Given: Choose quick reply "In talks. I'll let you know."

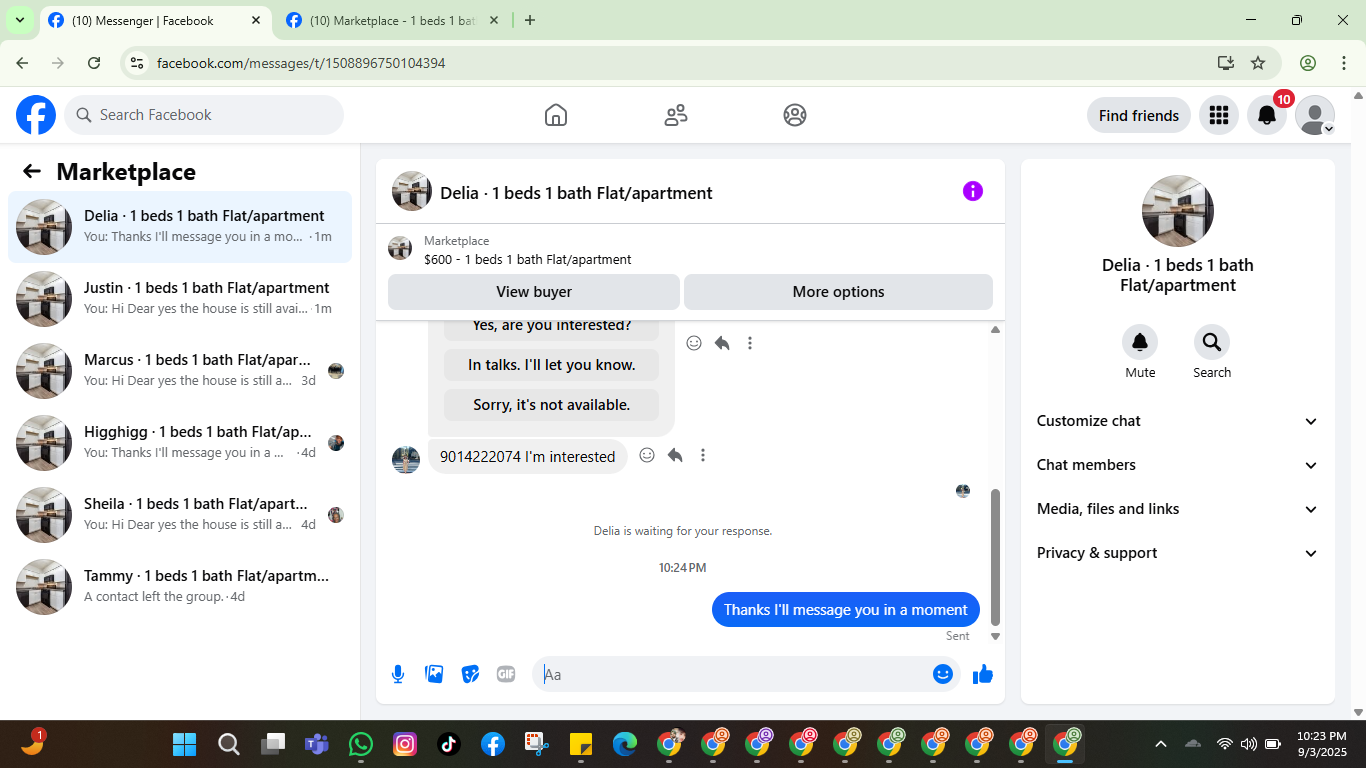Looking at the screenshot, I should click(551, 365).
